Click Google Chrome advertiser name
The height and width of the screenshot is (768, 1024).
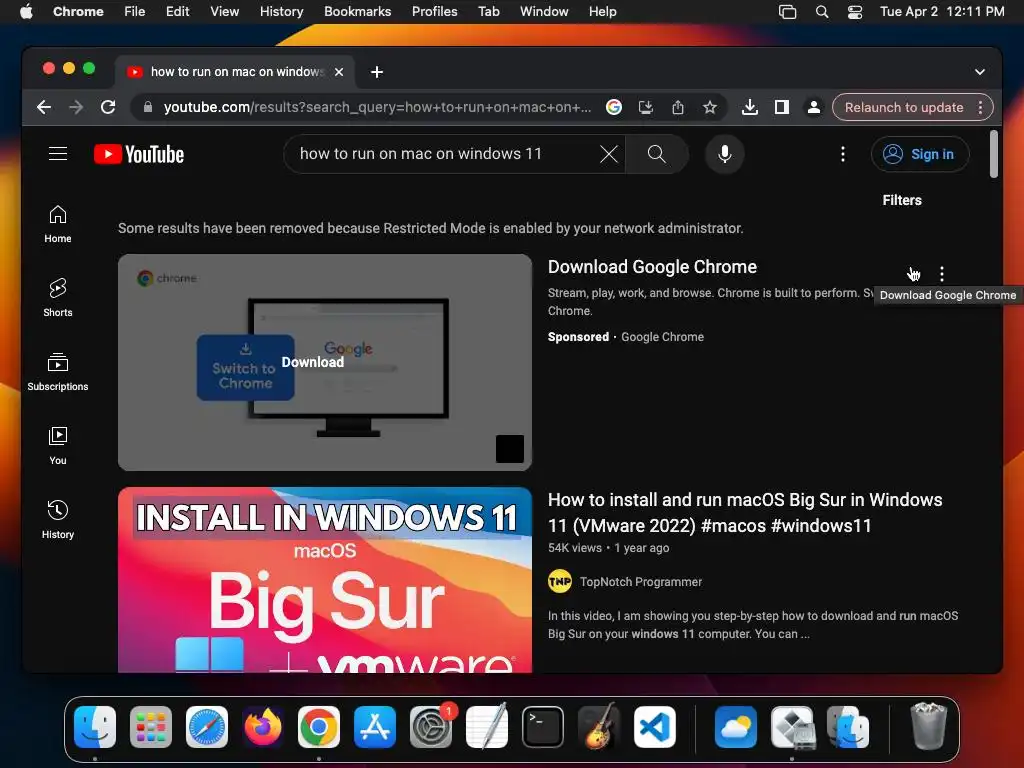(662, 337)
